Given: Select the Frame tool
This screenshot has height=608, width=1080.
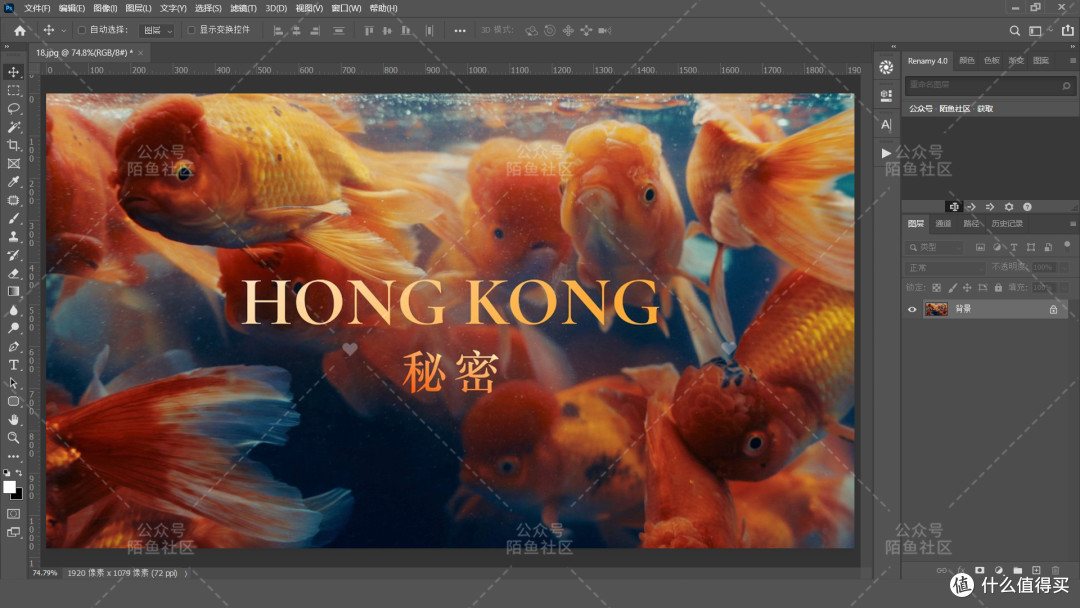Looking at the screenshot, I should coord(13,163).
